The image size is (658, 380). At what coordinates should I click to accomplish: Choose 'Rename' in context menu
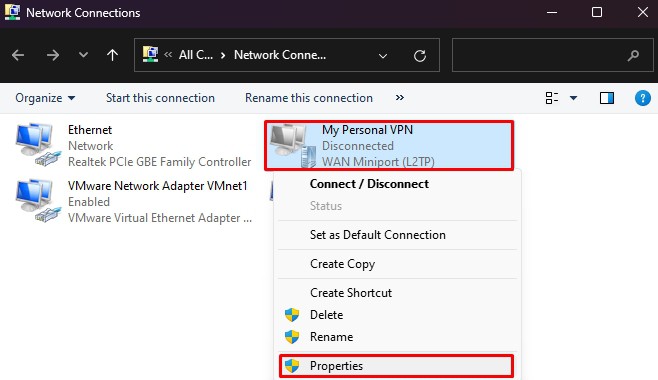click(x=397, y=337)
